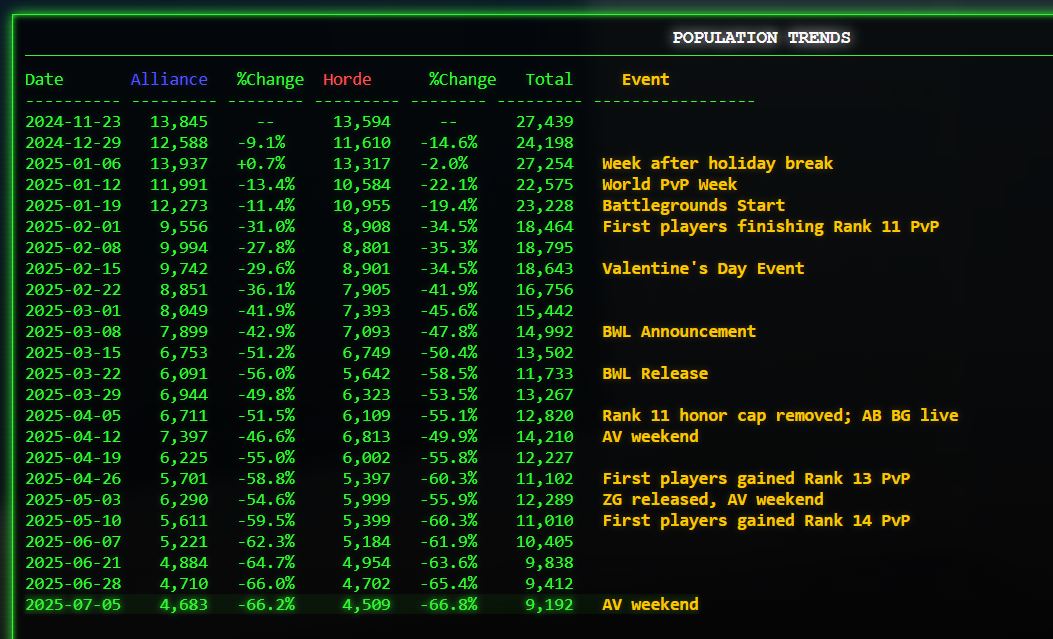This screenshot has width=1053, height=639.
Task: Click Alliance value 6,091
Action: click(x=184, y=373)
